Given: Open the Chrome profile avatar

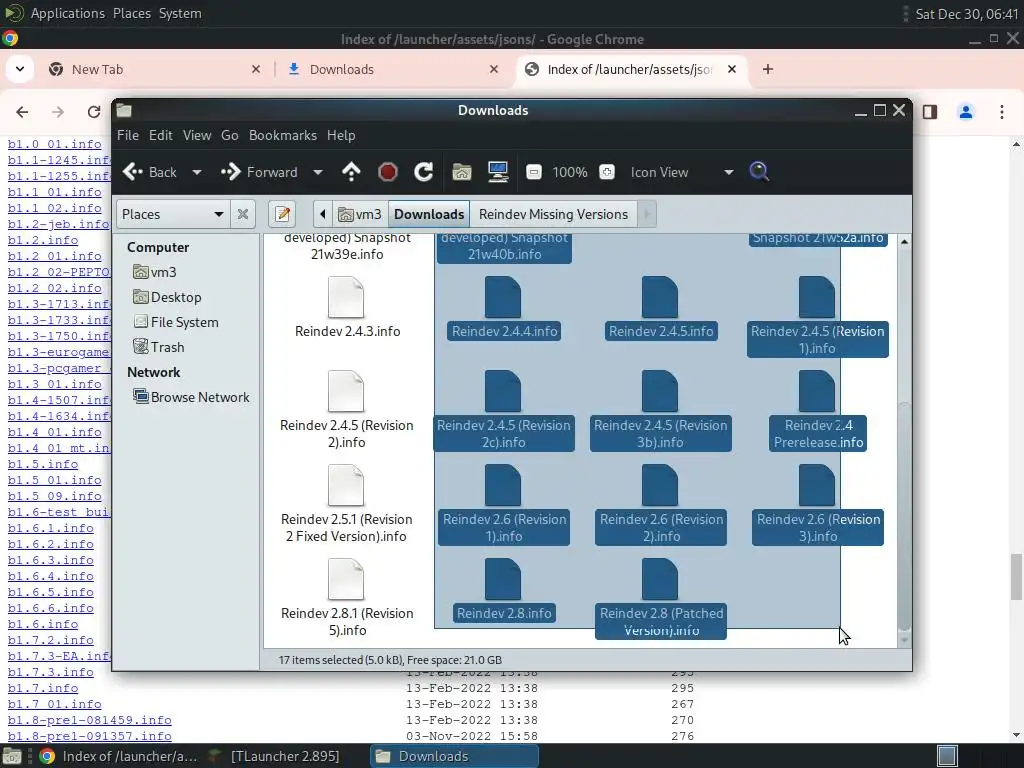Looking at the screenshot, I should tap(966, 112).
